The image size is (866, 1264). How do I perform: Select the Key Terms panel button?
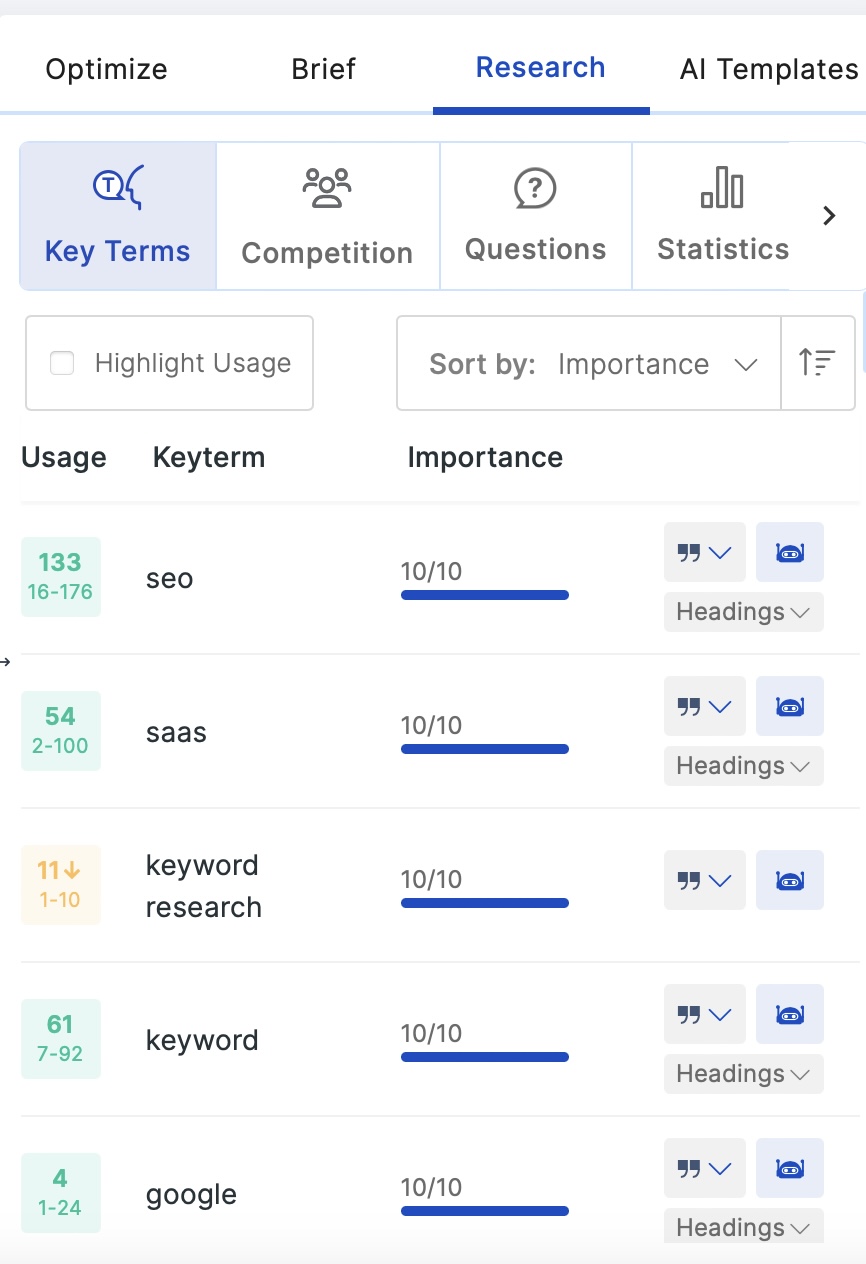tap(118, 216)
